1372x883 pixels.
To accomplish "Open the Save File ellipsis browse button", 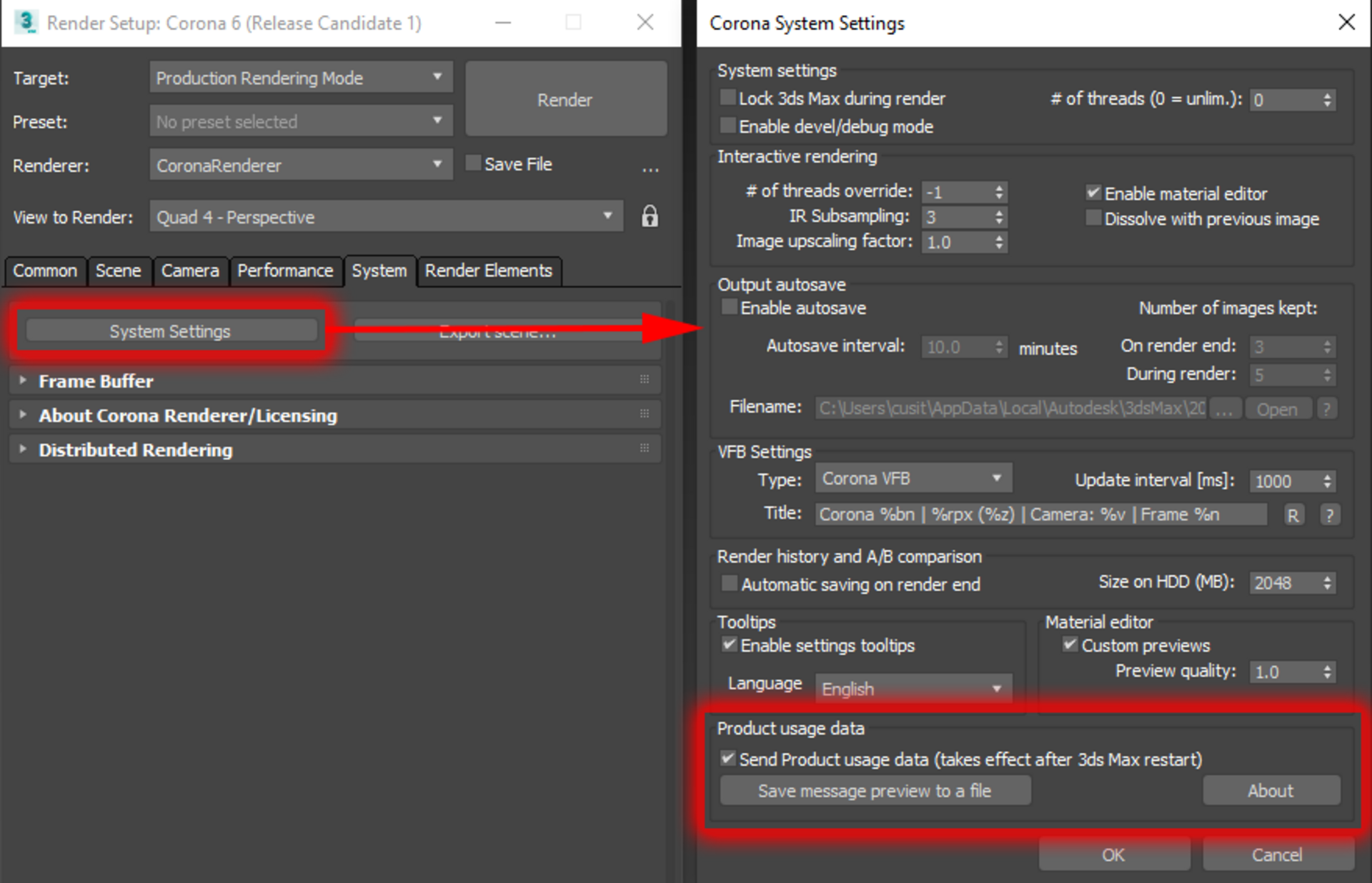I will point(650,169).
